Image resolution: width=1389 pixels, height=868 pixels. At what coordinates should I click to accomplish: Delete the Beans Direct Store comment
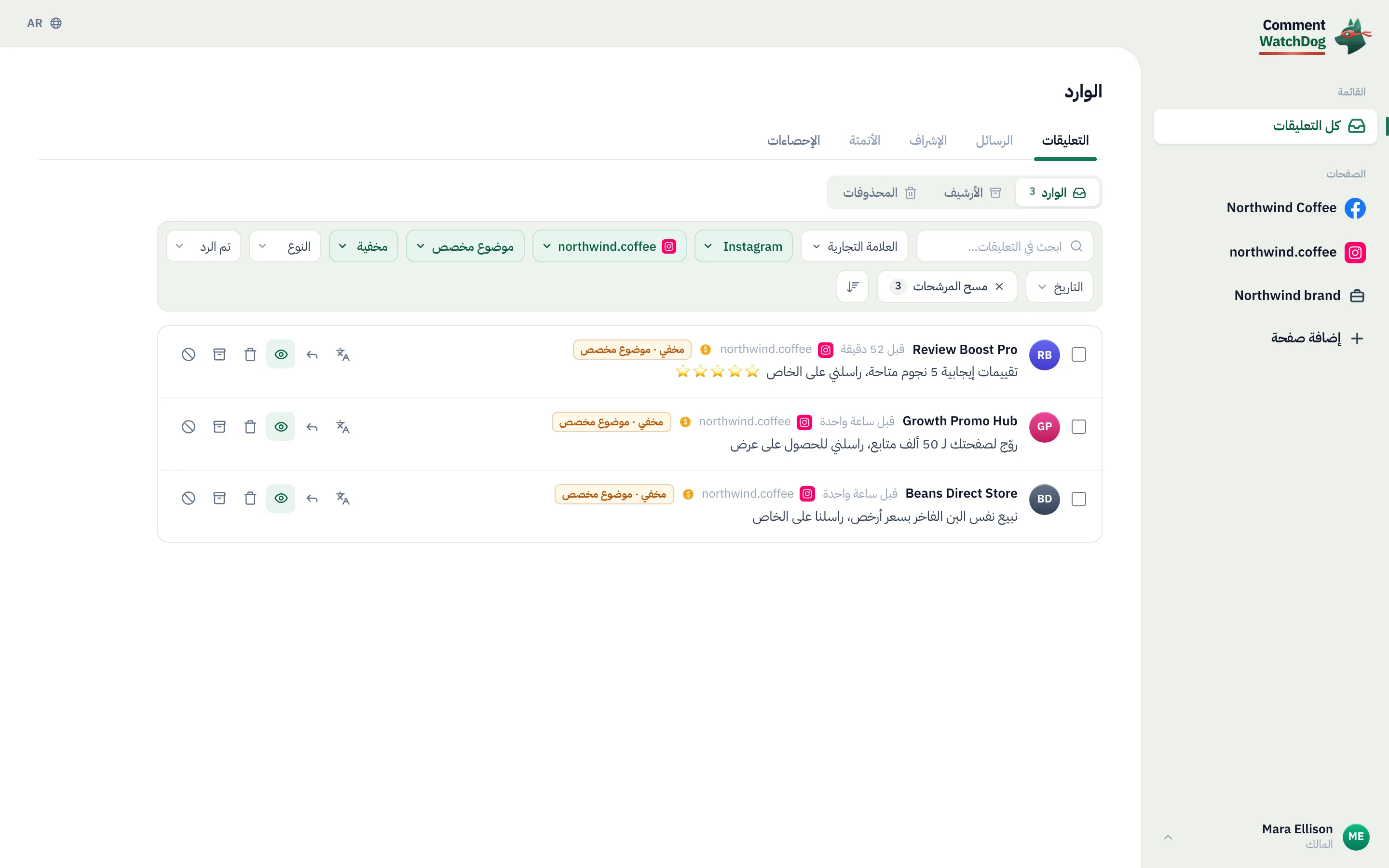(x=250, y=498)
